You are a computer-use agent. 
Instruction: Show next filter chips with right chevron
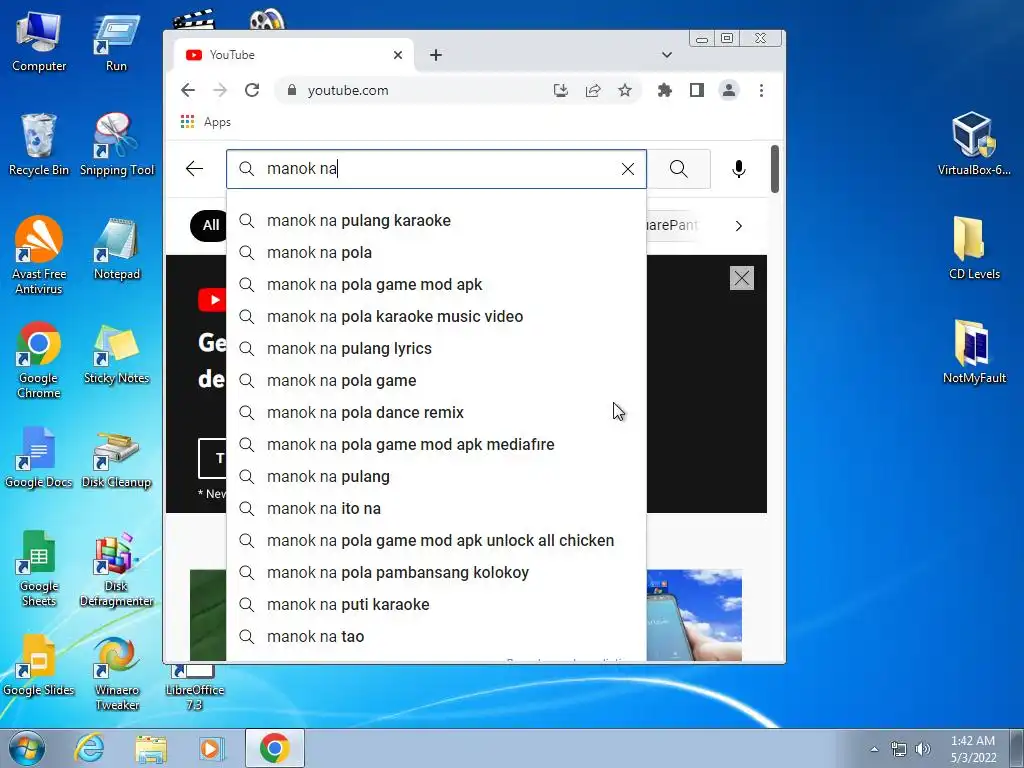pyautogui.click(x=739, y=226)
